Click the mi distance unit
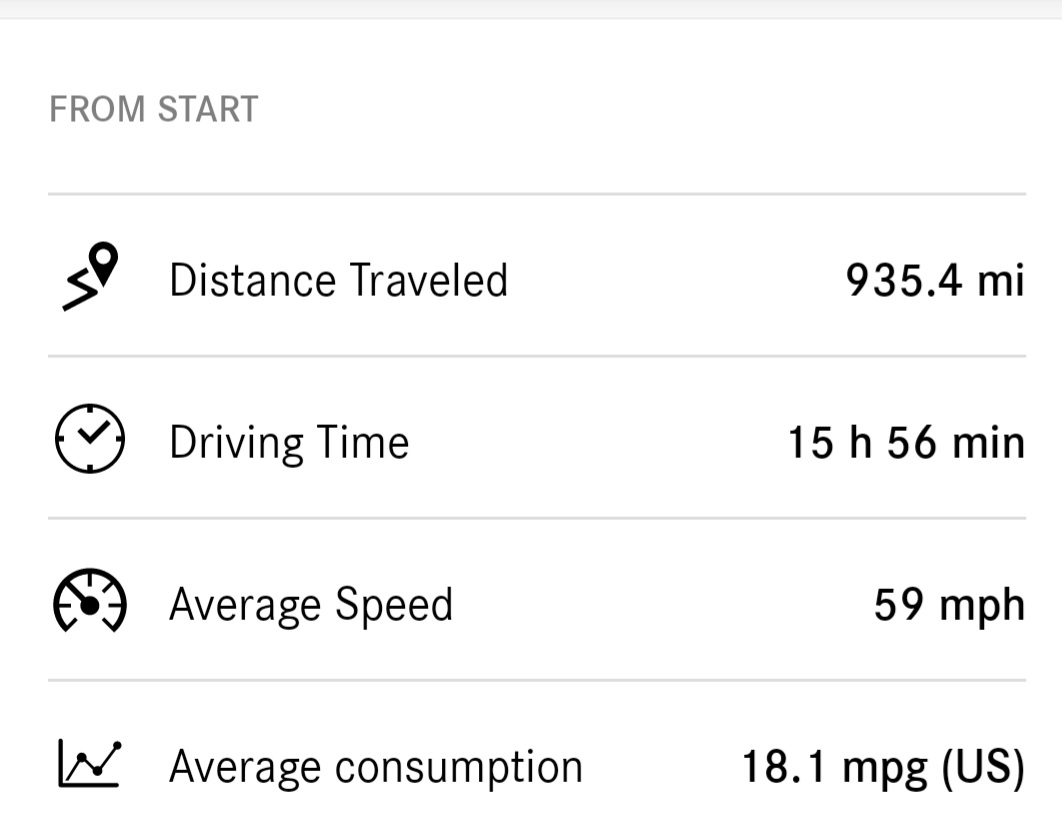Viewport: 1062px width, 837px height. point(1001,280)
